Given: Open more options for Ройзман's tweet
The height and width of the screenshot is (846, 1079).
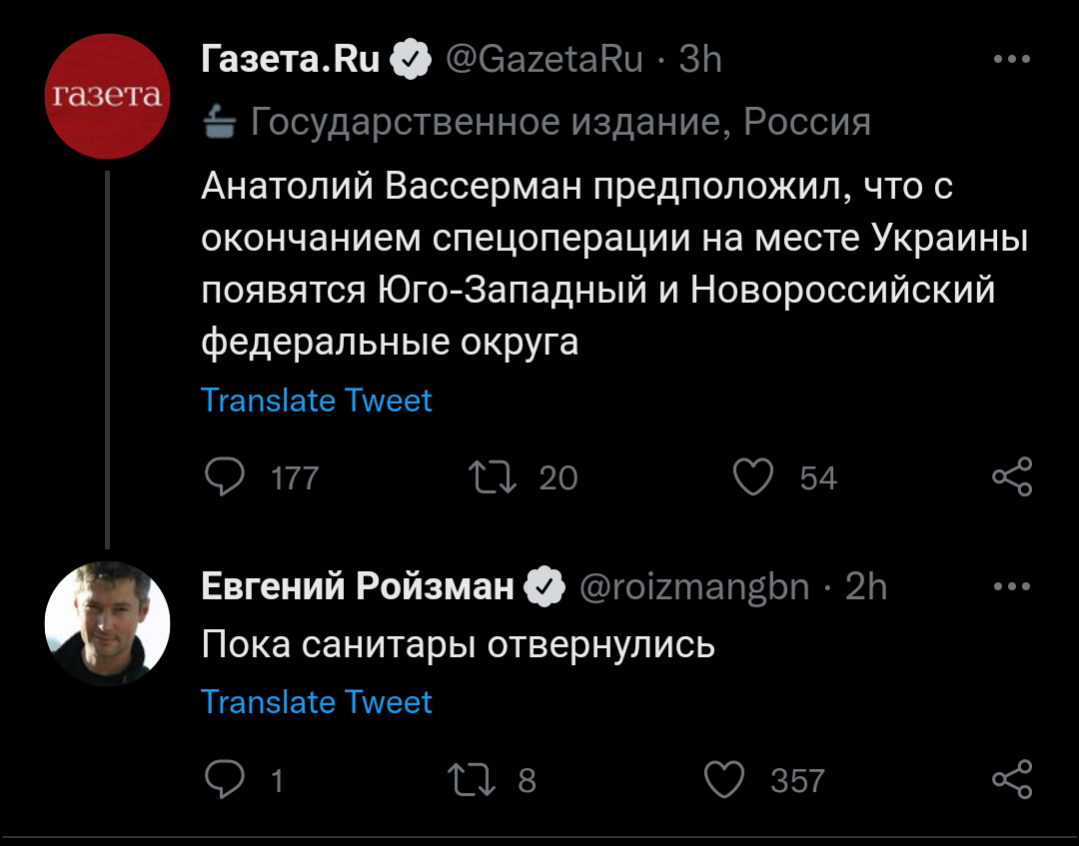Looking at the screenshot, I should click(x=1011, y=586).
